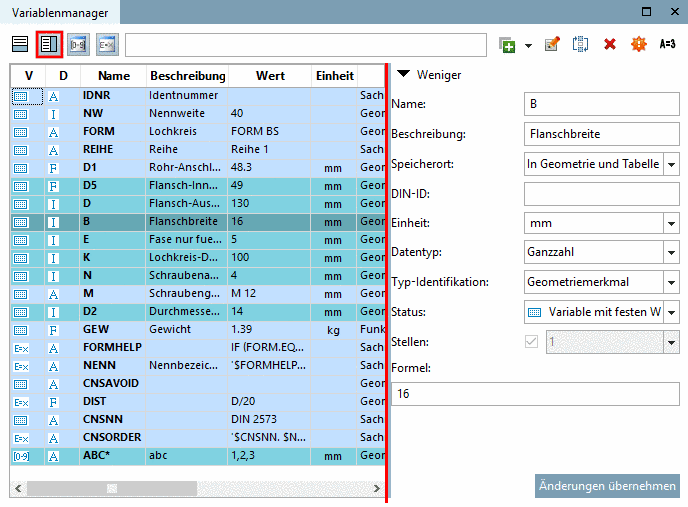Open the Datentyp Ganzzahl dropdown

click(x=671, y=252)
